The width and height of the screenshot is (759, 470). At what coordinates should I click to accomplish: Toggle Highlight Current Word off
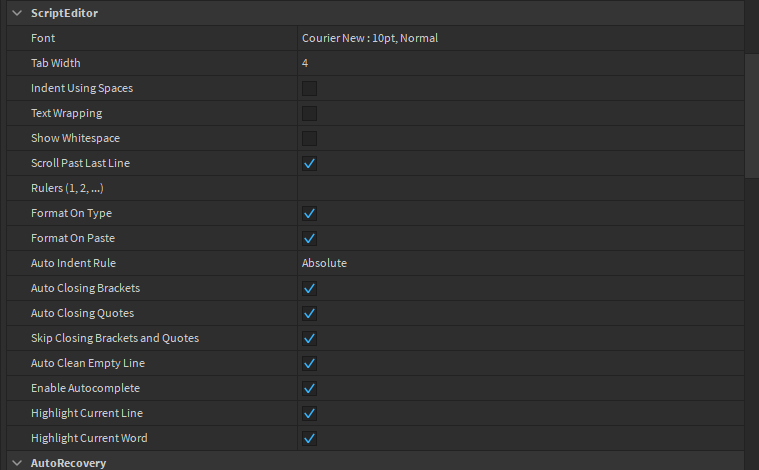[x=310, y=438]
